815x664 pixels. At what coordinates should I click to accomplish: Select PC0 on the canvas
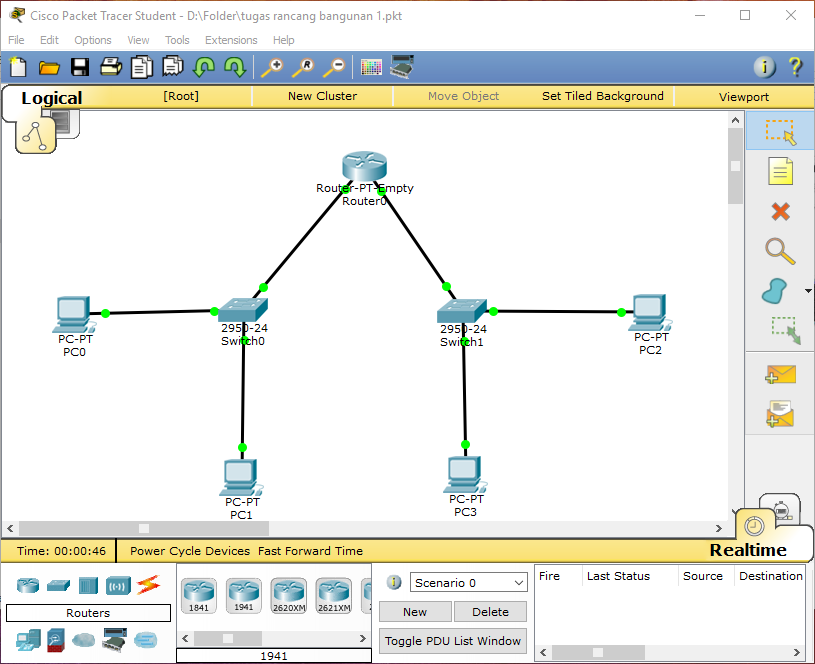(x=73, y=314)
